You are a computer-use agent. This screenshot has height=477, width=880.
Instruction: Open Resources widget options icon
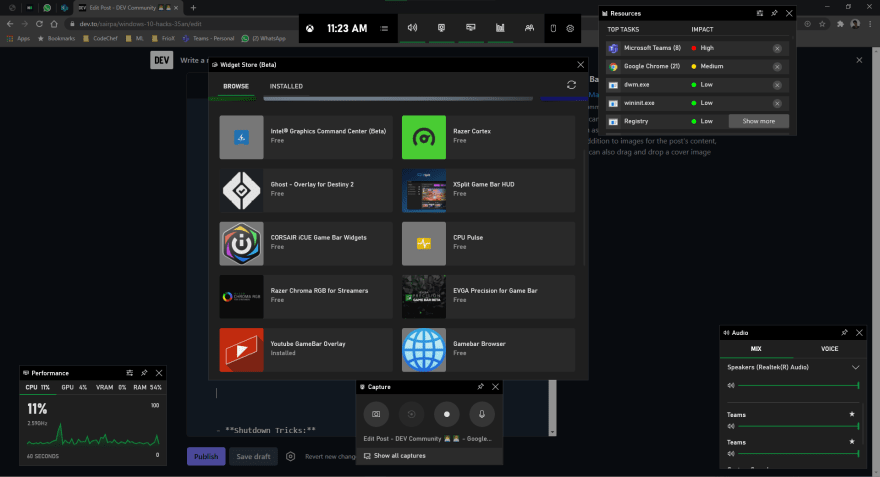point(760,13)
